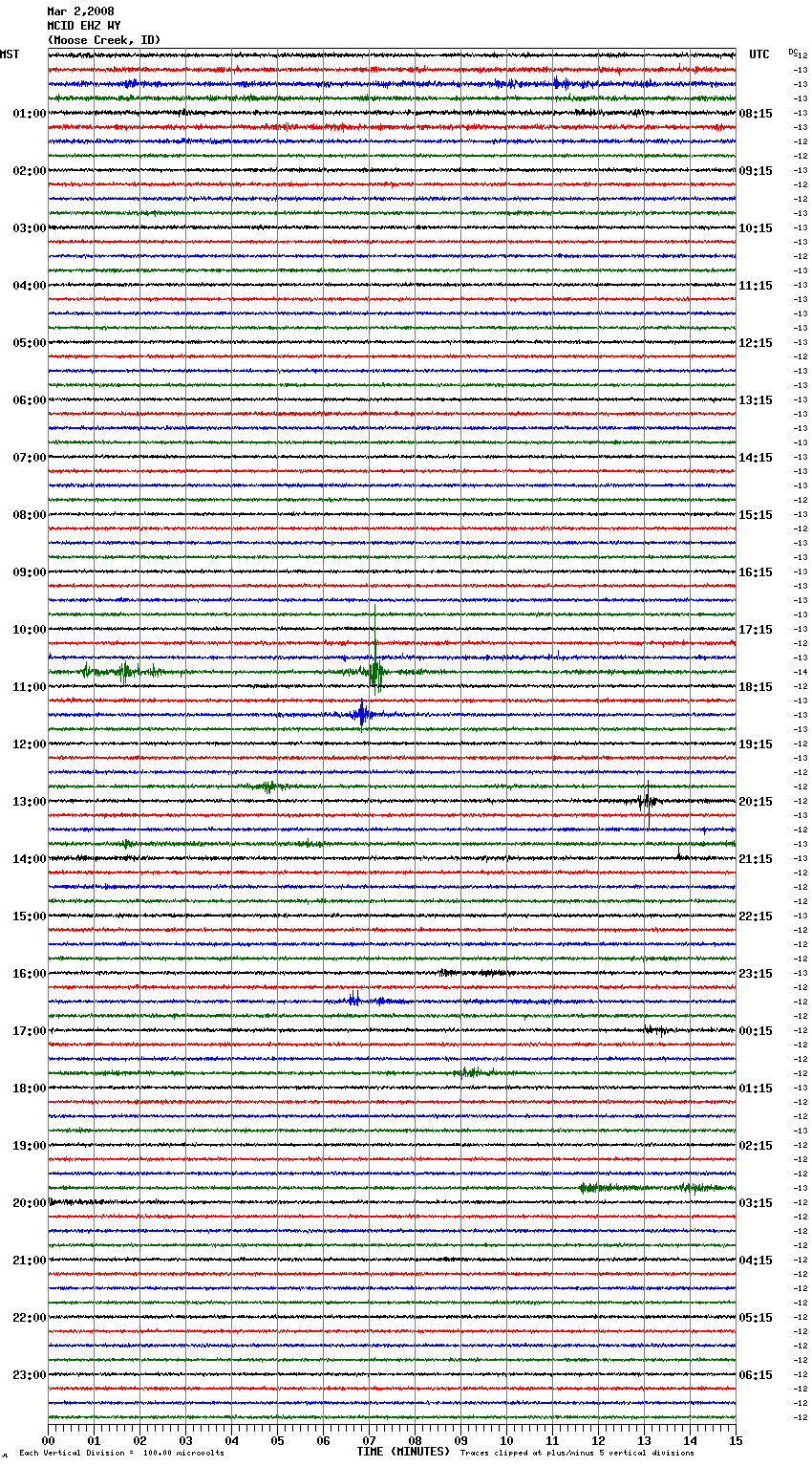Click the MCID EHZ WY station code
812x1466 pixels.
pyautogui.click(x=84, y=26)
